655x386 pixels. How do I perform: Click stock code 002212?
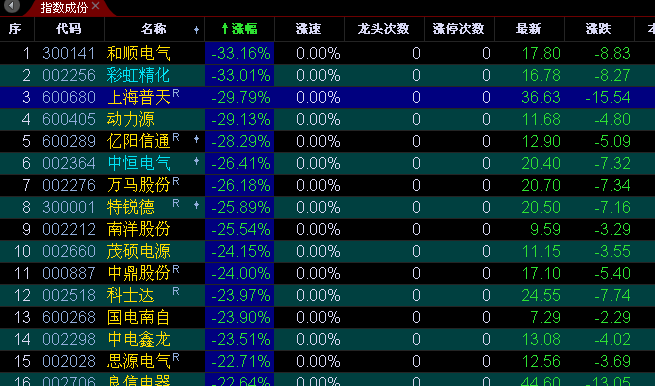(69, 229)
